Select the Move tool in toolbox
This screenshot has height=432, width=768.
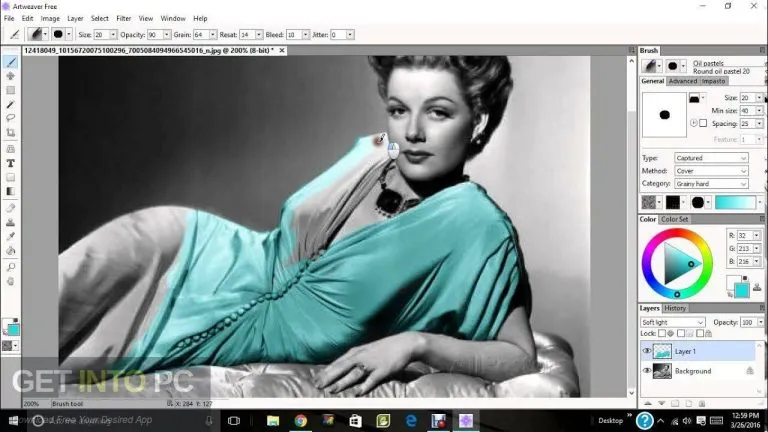10,76
